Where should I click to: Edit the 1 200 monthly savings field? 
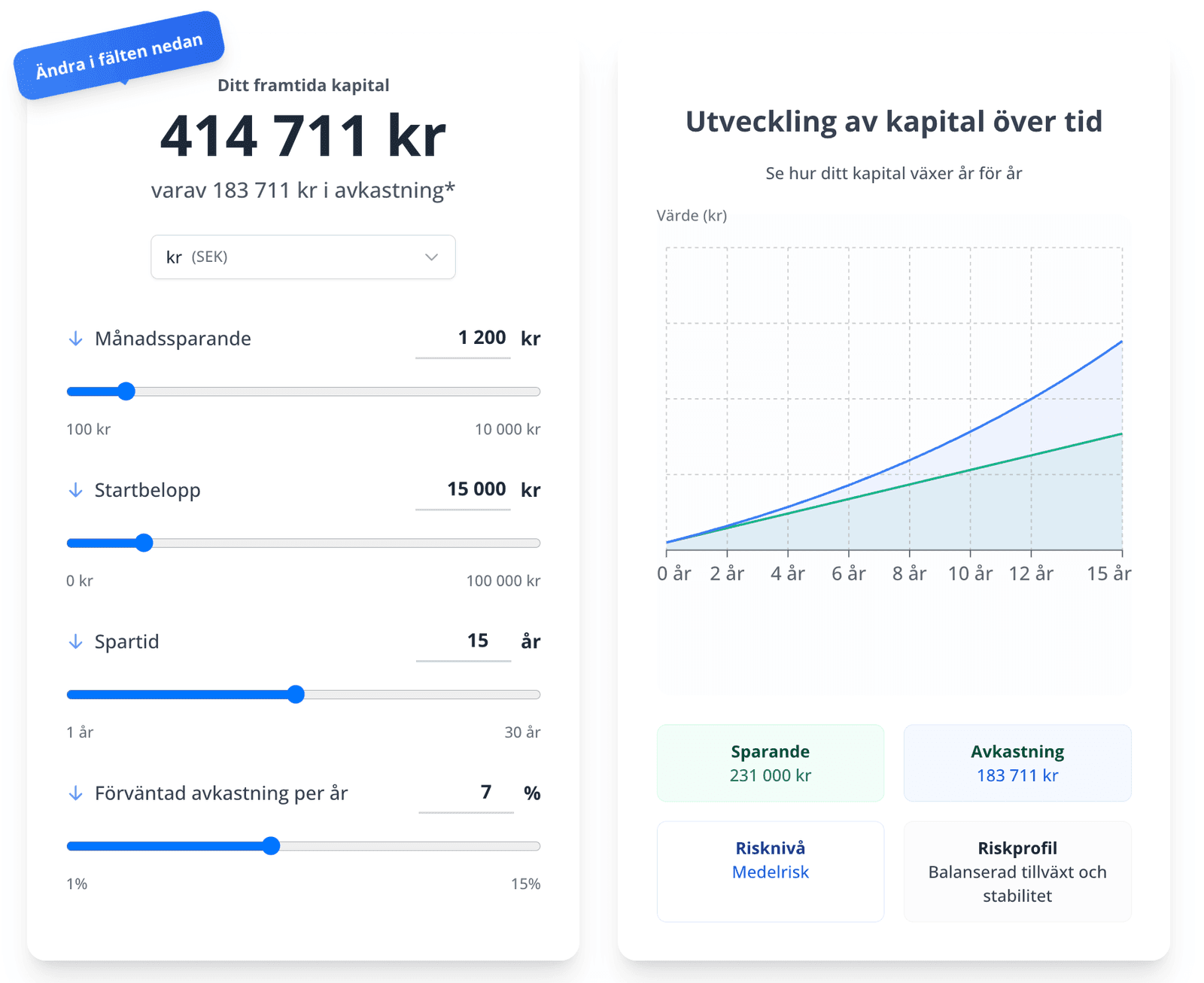[464, 338]
